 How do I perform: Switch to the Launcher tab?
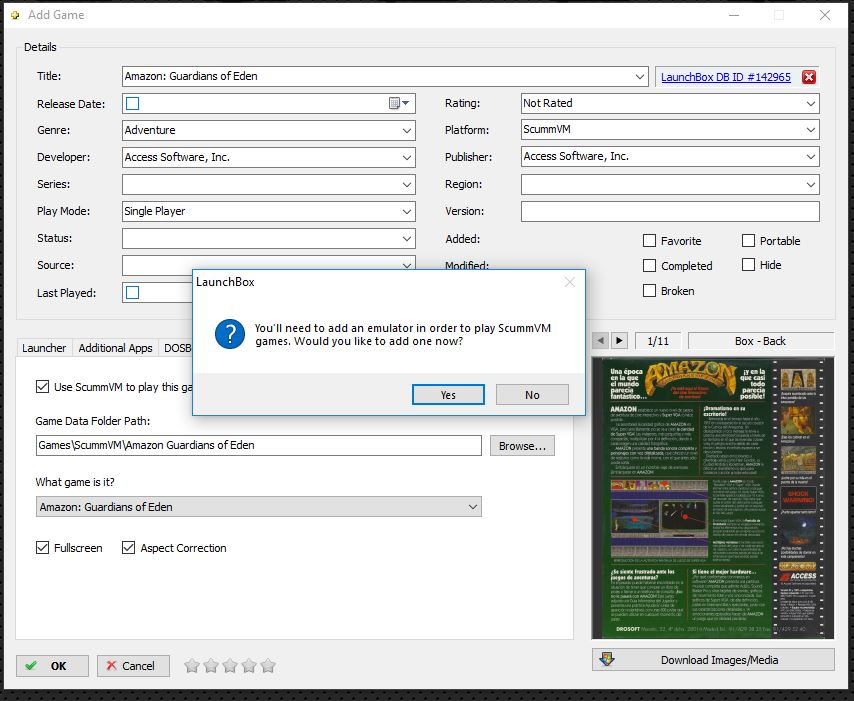[x=44, y=348]
